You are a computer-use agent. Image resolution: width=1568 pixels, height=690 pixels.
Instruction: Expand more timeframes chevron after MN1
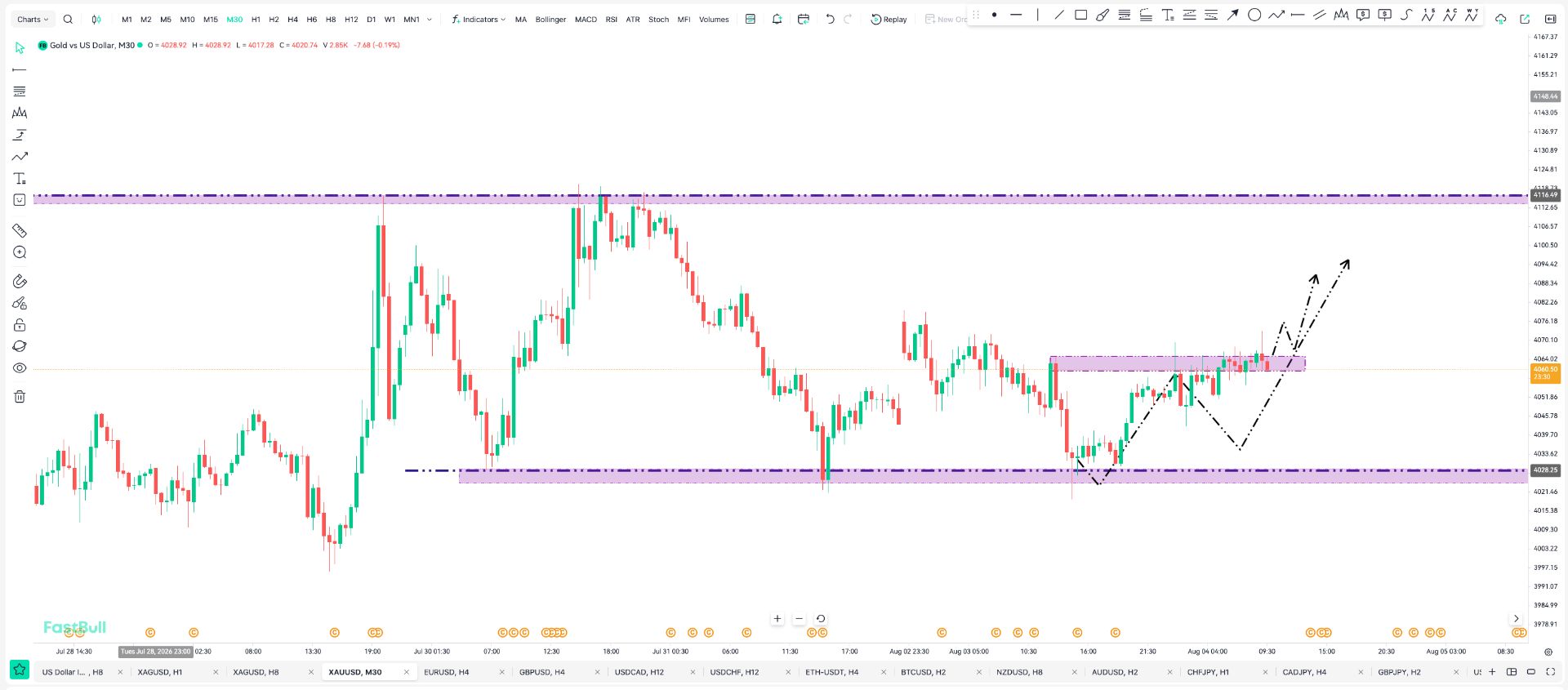coord(430,20)
